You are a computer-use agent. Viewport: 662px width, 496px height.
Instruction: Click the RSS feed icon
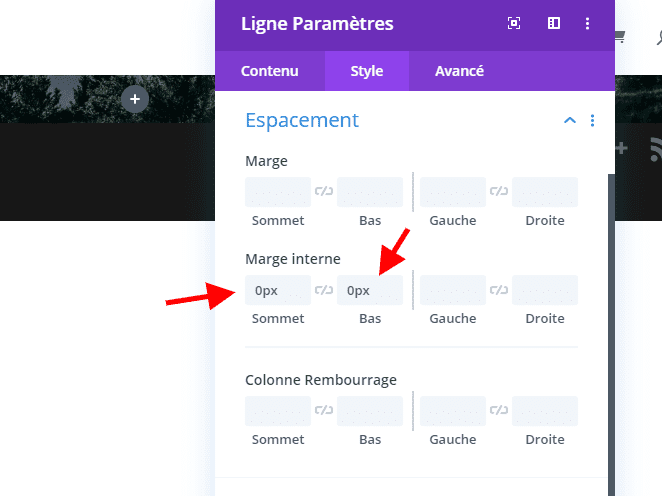[x=655, y=149]
